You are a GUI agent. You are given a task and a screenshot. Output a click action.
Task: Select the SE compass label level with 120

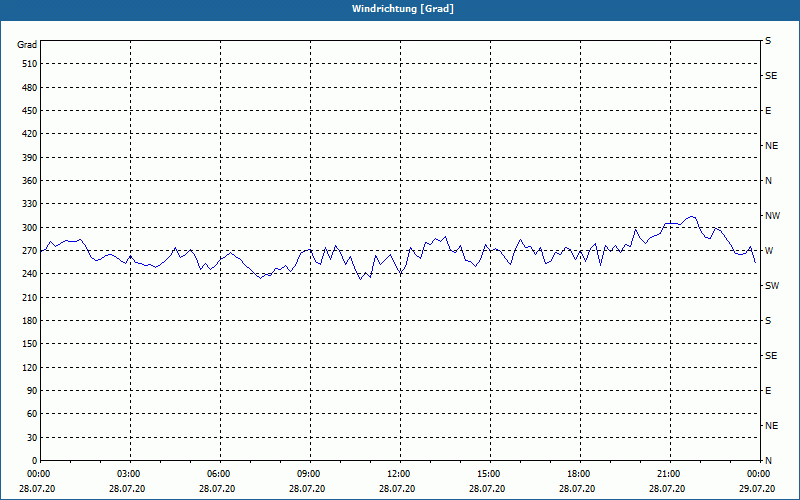[771, 356]
